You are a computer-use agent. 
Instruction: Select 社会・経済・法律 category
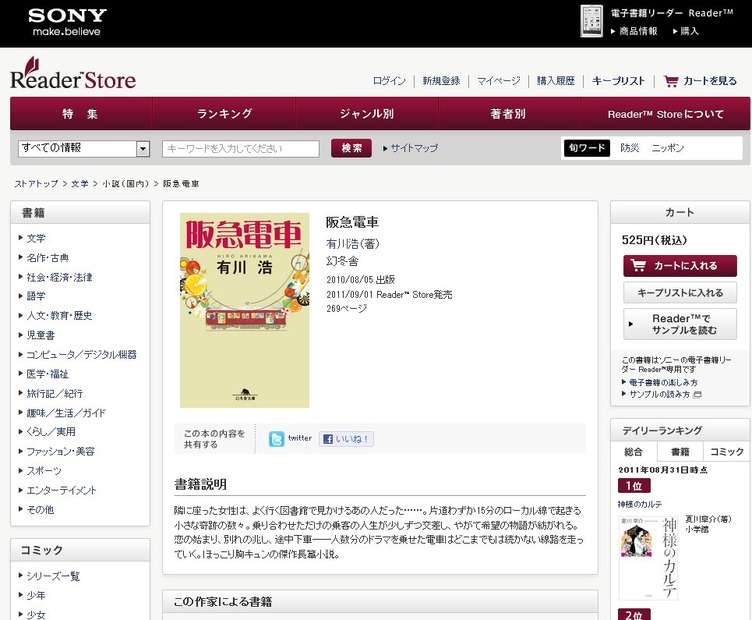tap(59, 277)
